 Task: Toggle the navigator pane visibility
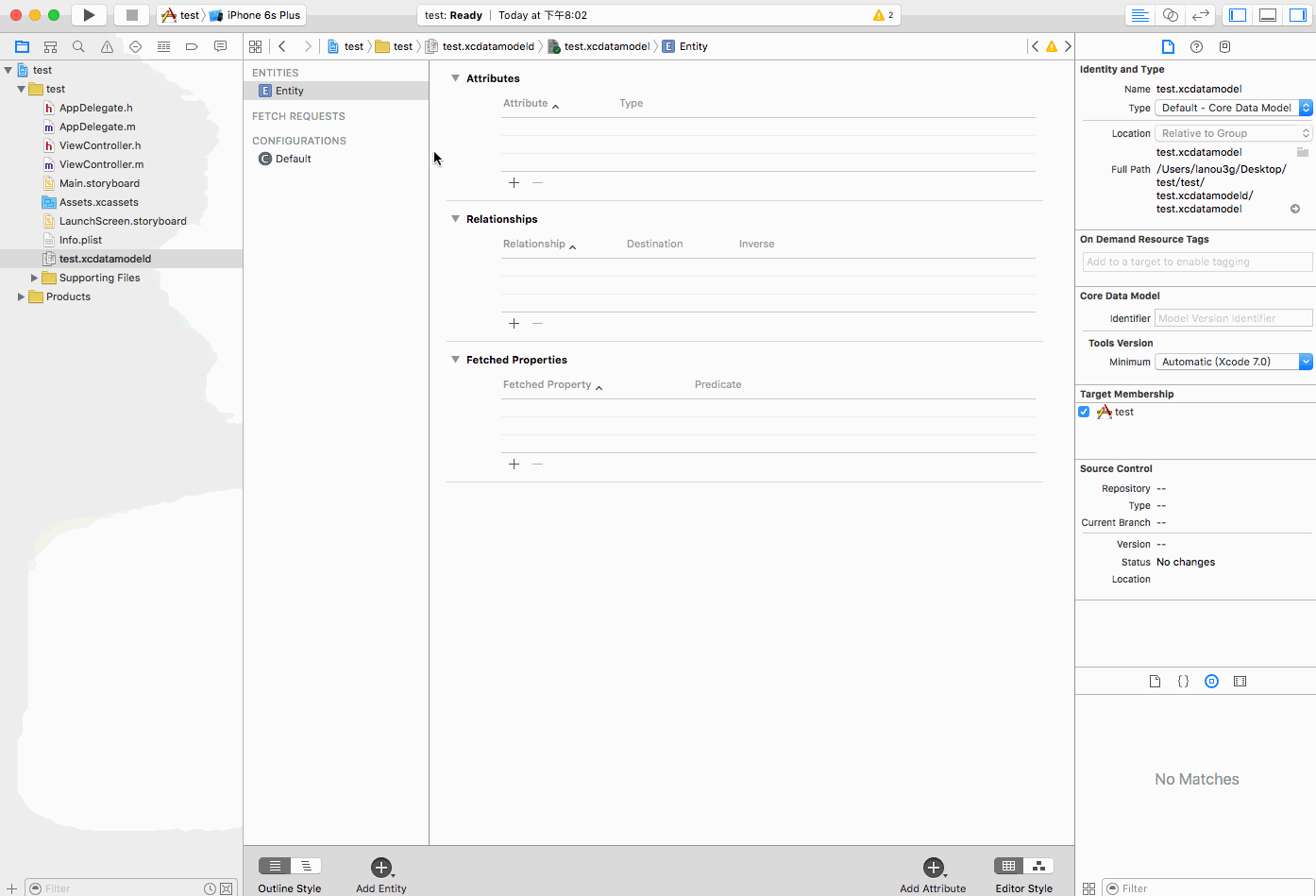pos(1238,15)
